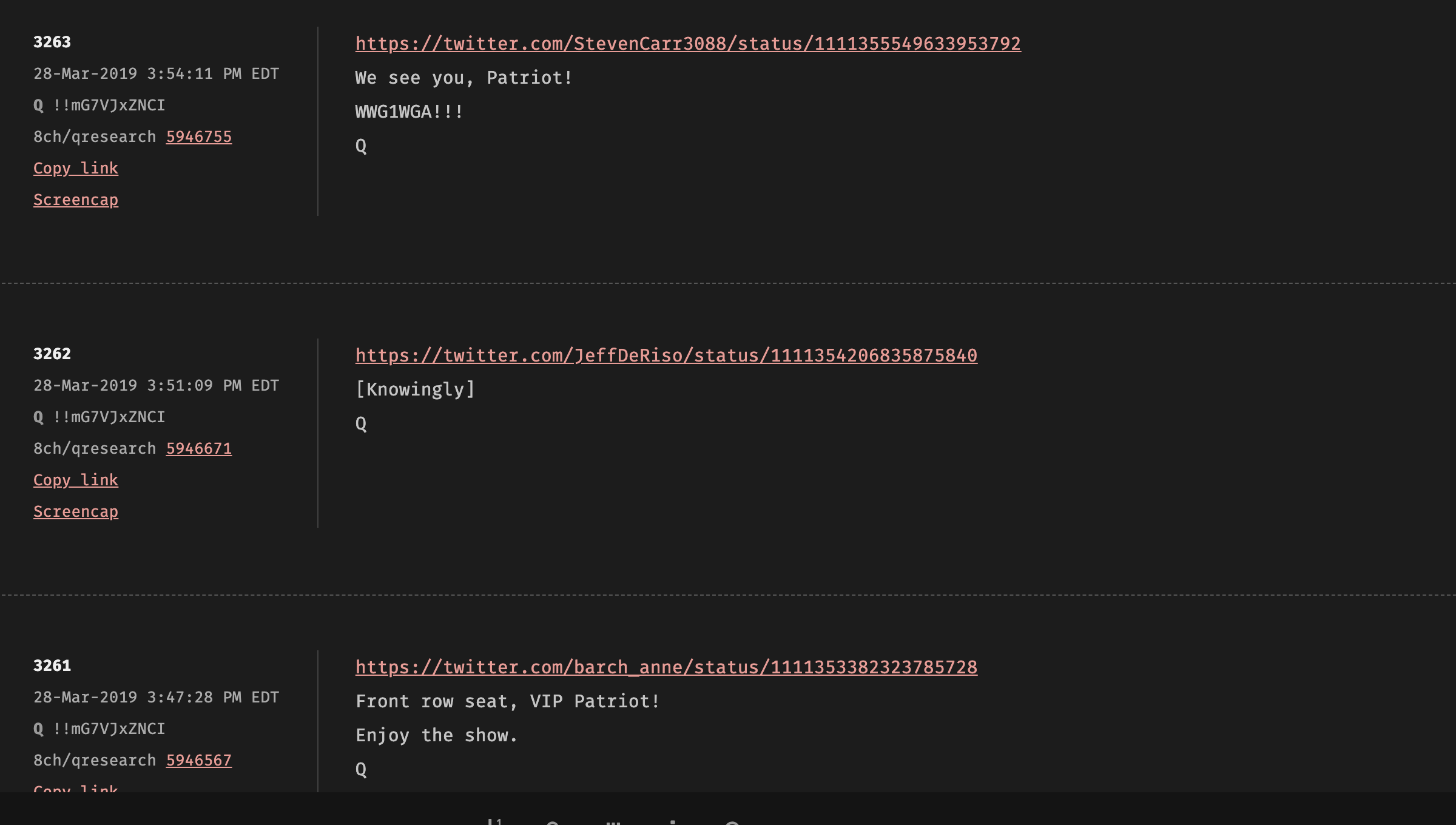The width and height of the screenshot is (1456, 825).
Task: Select post number 3262 heading
Action: (52, 354)
